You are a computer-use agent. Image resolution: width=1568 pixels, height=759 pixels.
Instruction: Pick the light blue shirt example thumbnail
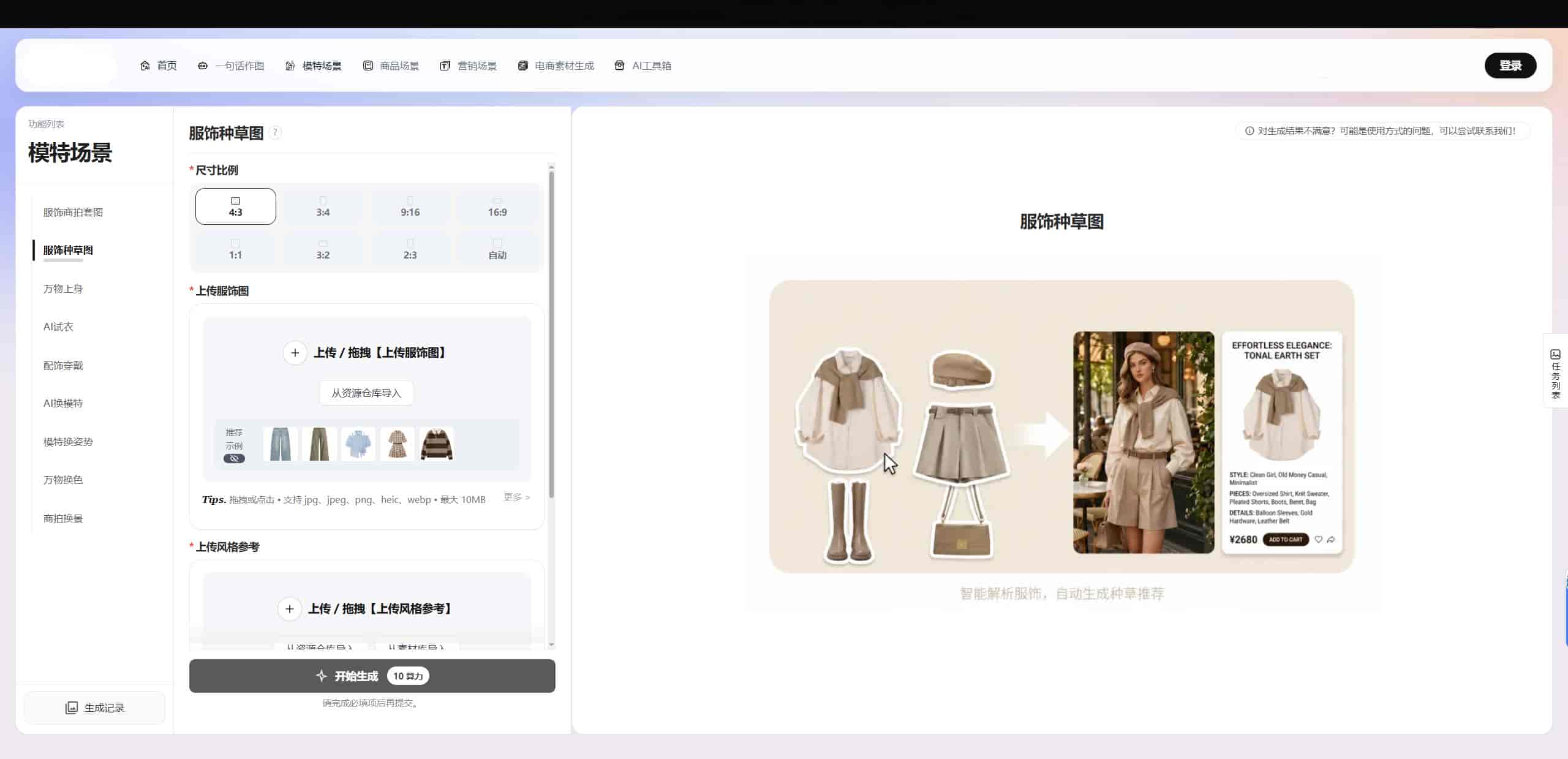pos(358,444)
